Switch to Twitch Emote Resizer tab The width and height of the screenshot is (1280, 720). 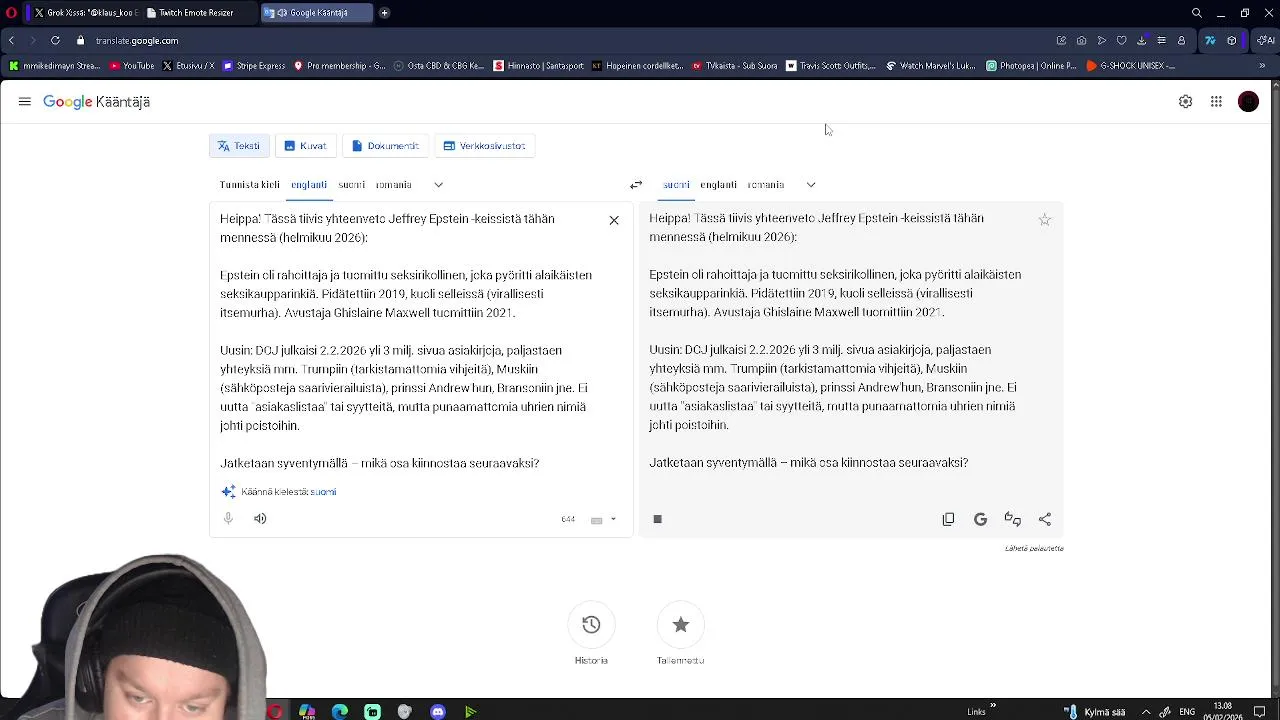point(198,13)
